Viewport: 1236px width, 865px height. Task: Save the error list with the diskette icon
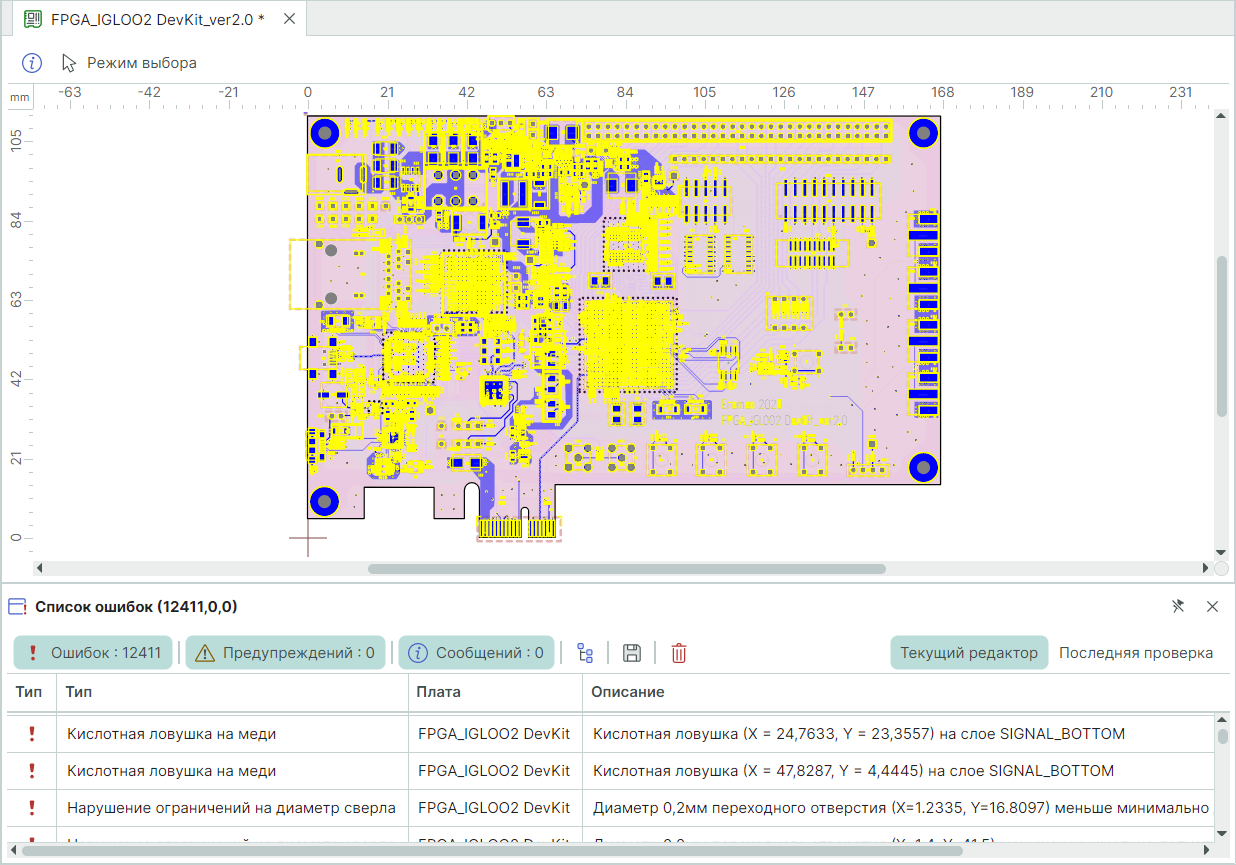tap(632, 654)
